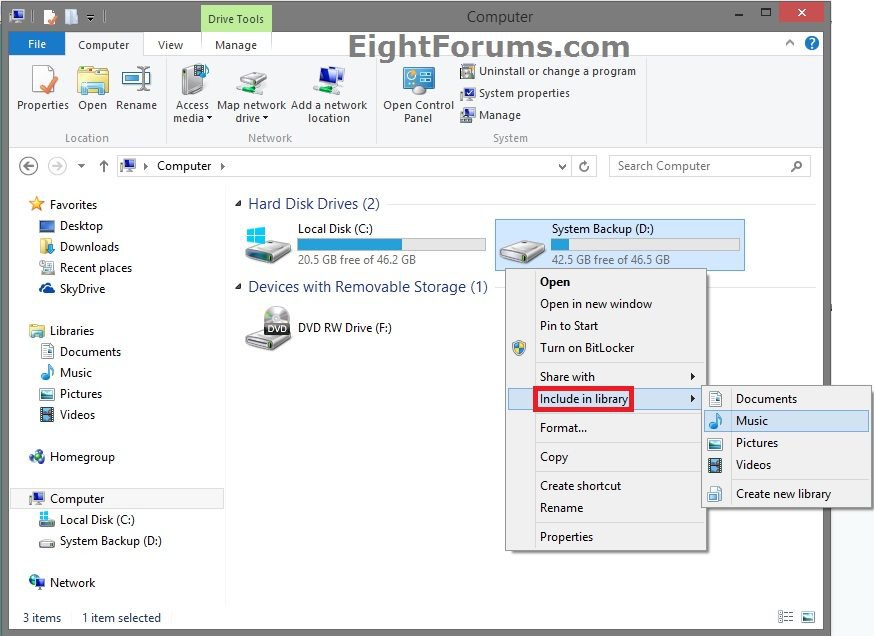This screenshot has height=636, width=874.
Task: Select Libraries in the navigation pane
Action: click(61, 331)
